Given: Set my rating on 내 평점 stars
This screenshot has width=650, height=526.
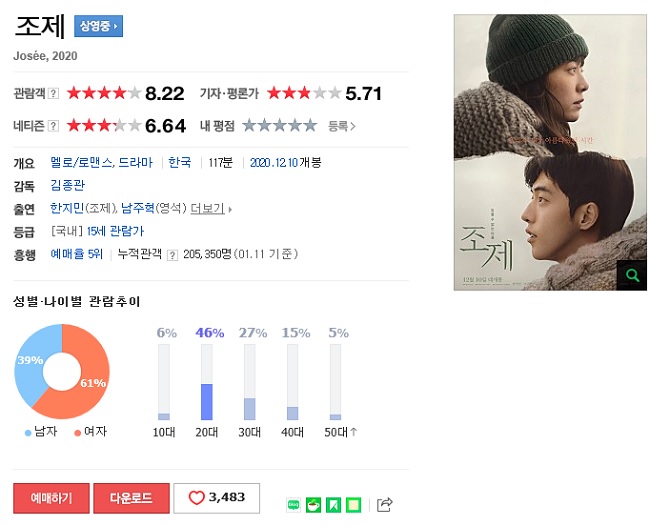Looking at the screenshot, I should coord(280,125).
